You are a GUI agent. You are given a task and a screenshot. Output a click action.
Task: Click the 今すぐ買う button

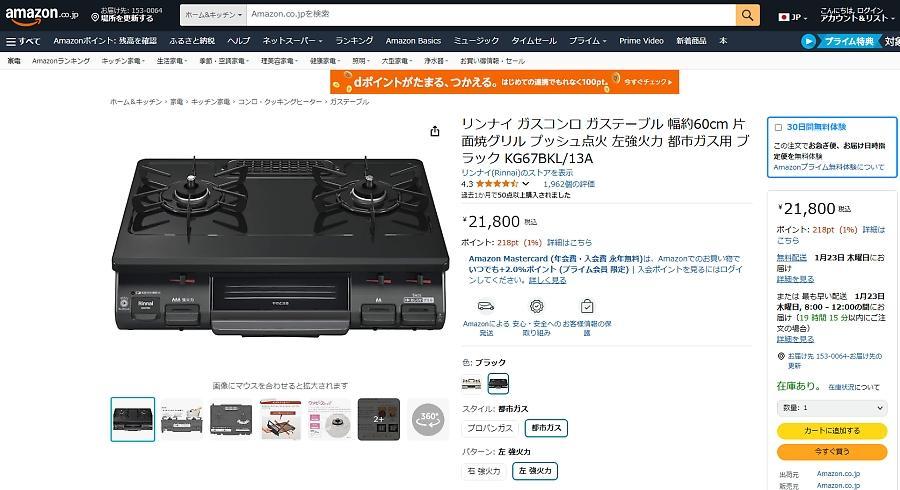tap(832, 452)
